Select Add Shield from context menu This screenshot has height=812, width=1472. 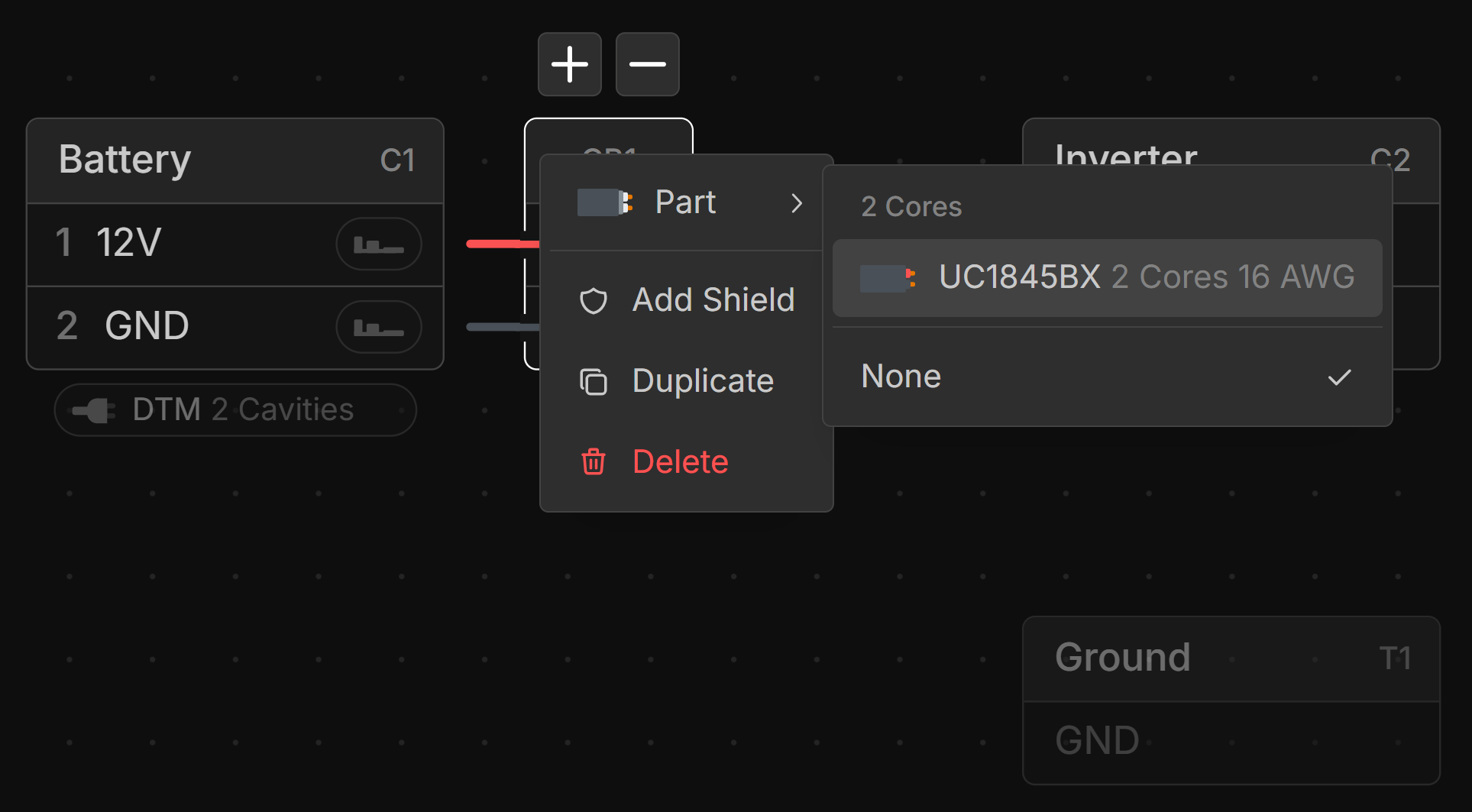click(713, 300)
